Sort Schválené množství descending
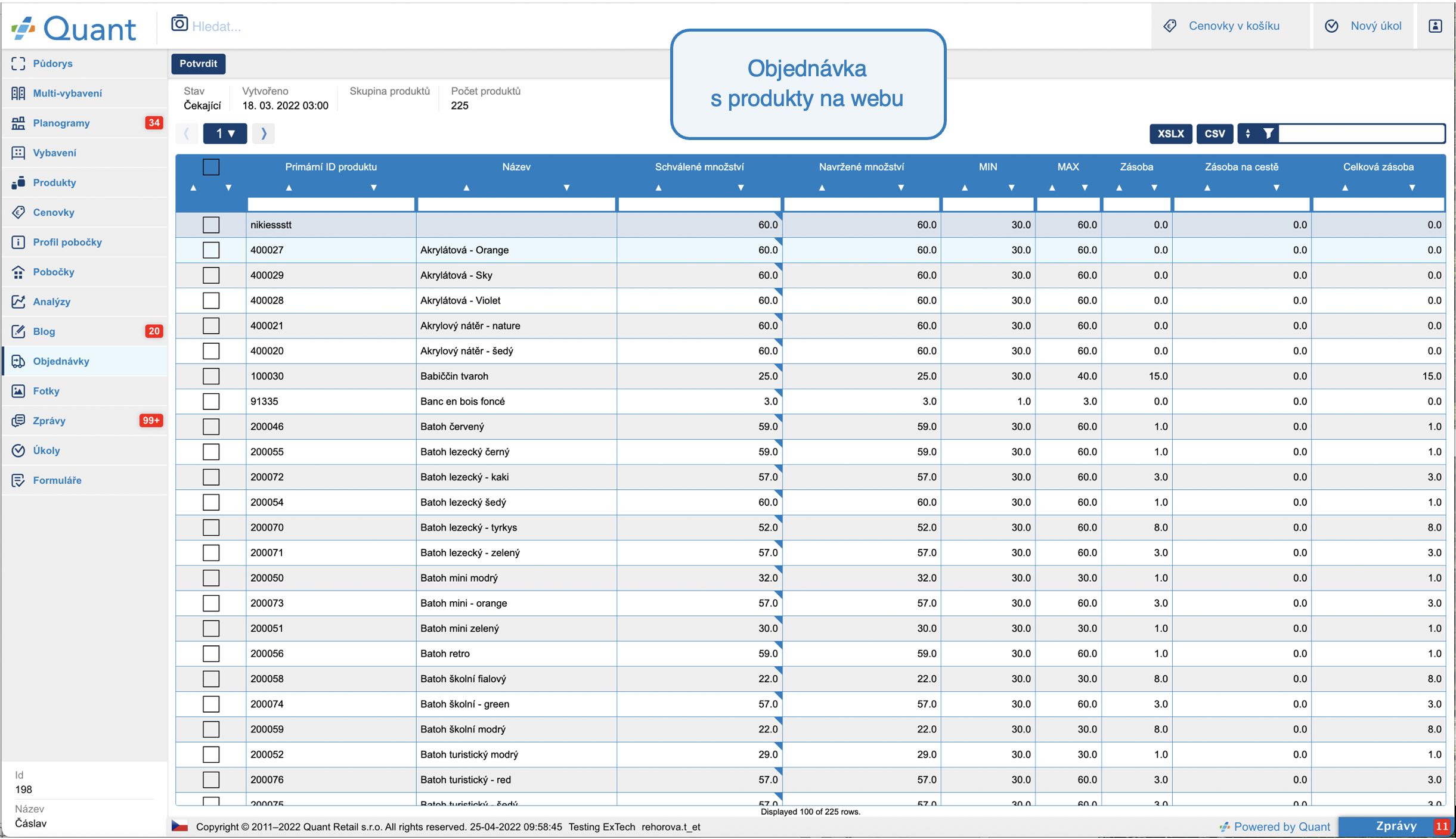1456x839 pixels. click(x=741, y=188)
